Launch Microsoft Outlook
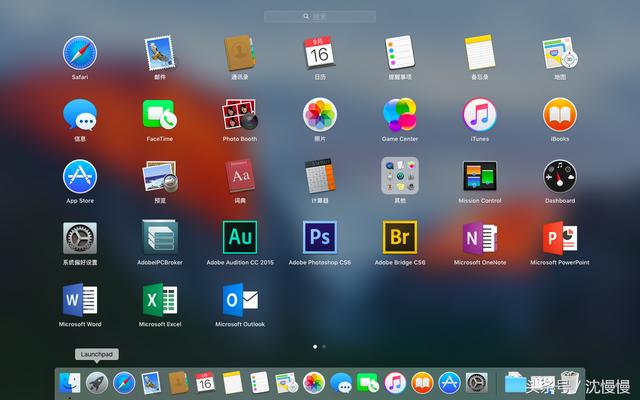This screenshot has height=400, width=640. click(240, 300)
